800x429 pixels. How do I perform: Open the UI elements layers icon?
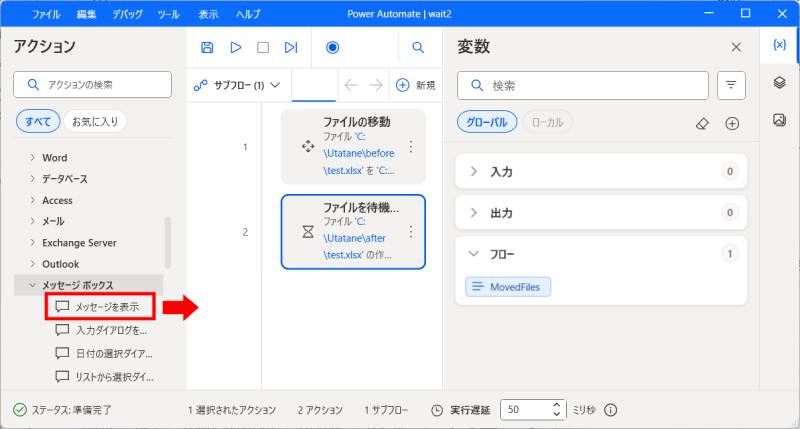pyautogui.click(x=780, y=83)
